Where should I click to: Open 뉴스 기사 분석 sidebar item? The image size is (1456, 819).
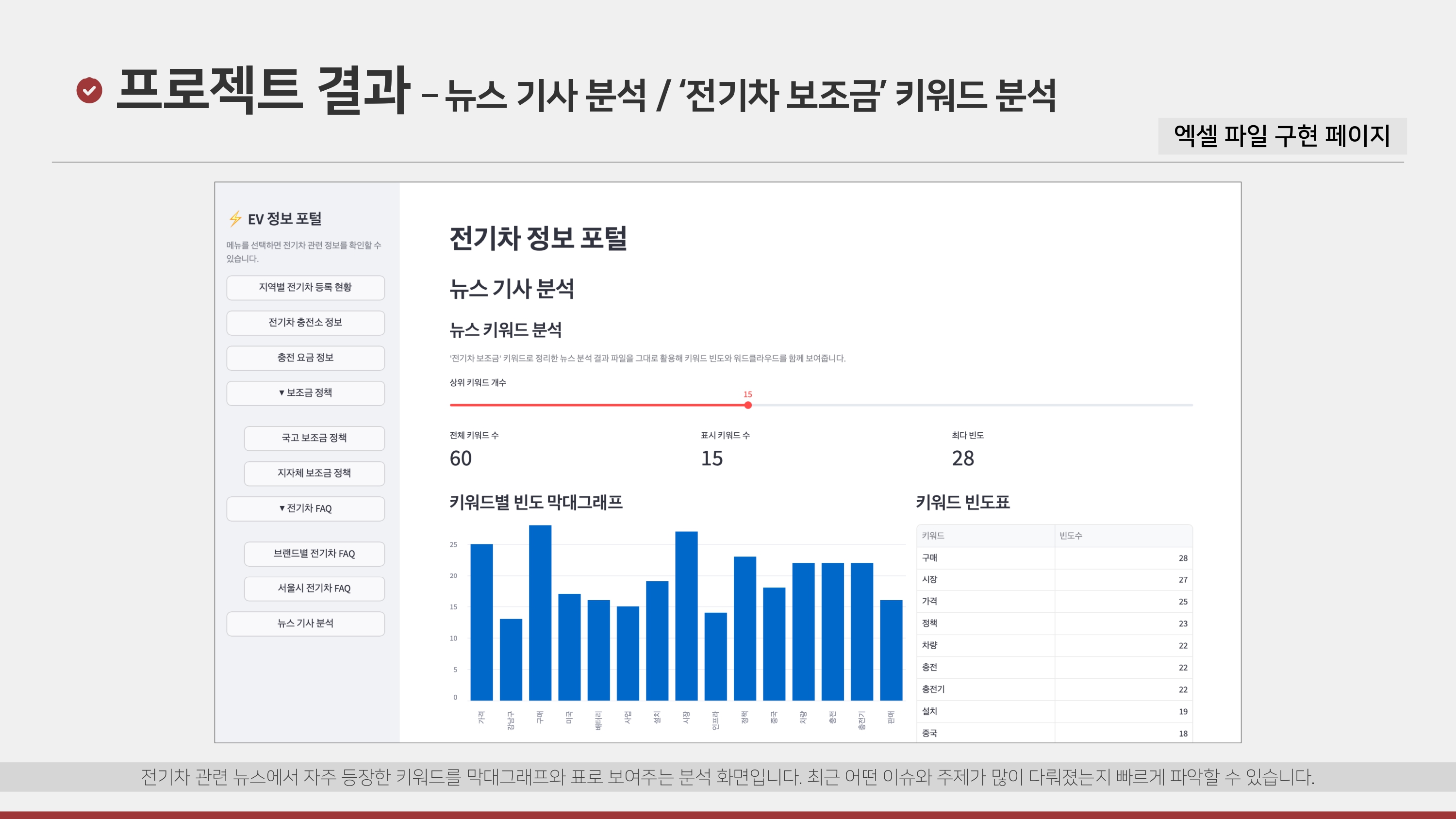point(305,623)
